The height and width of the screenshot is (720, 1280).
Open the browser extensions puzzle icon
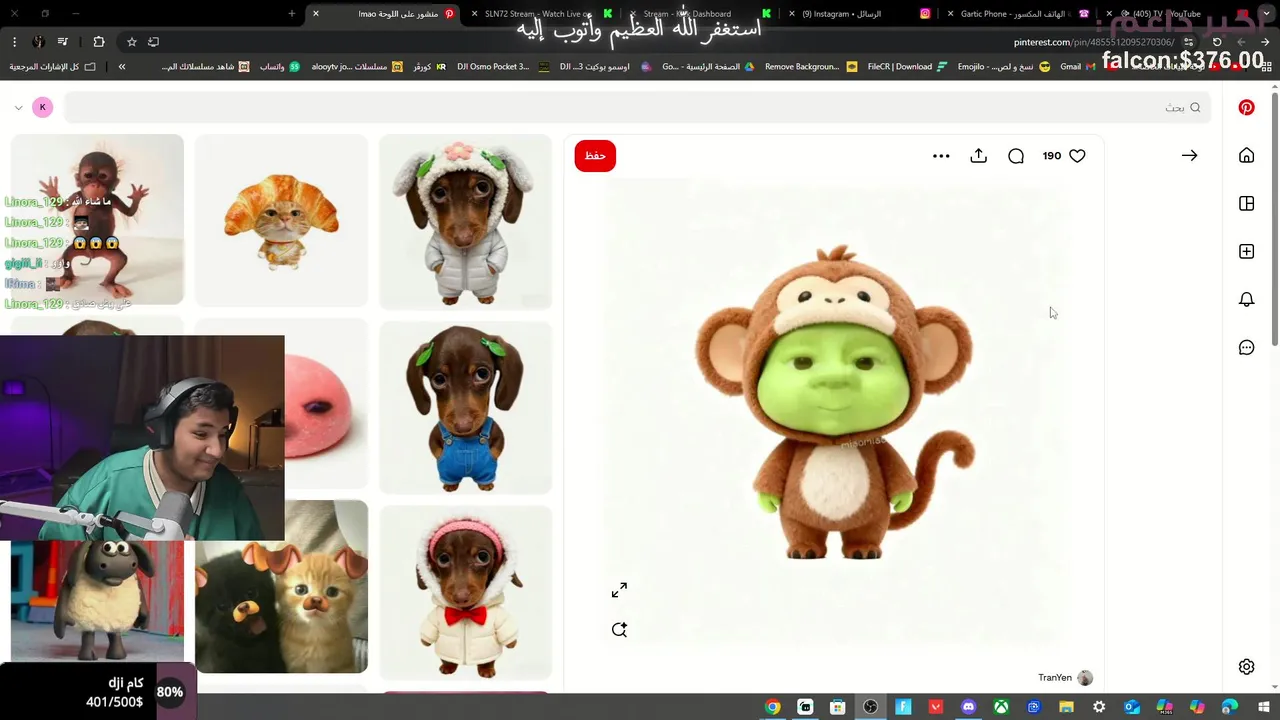98,42
